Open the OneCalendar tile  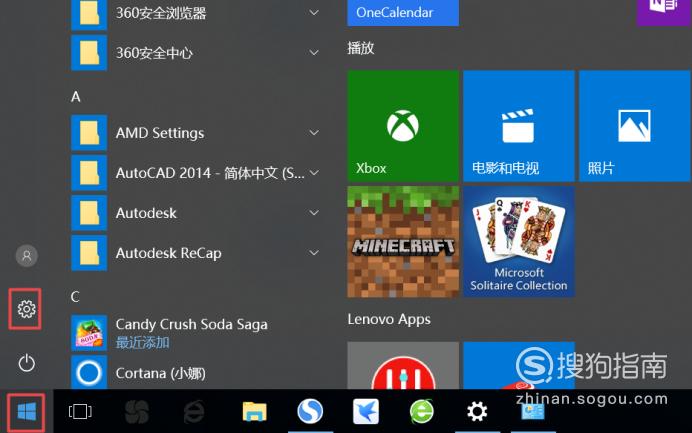(x=403, y=12)
